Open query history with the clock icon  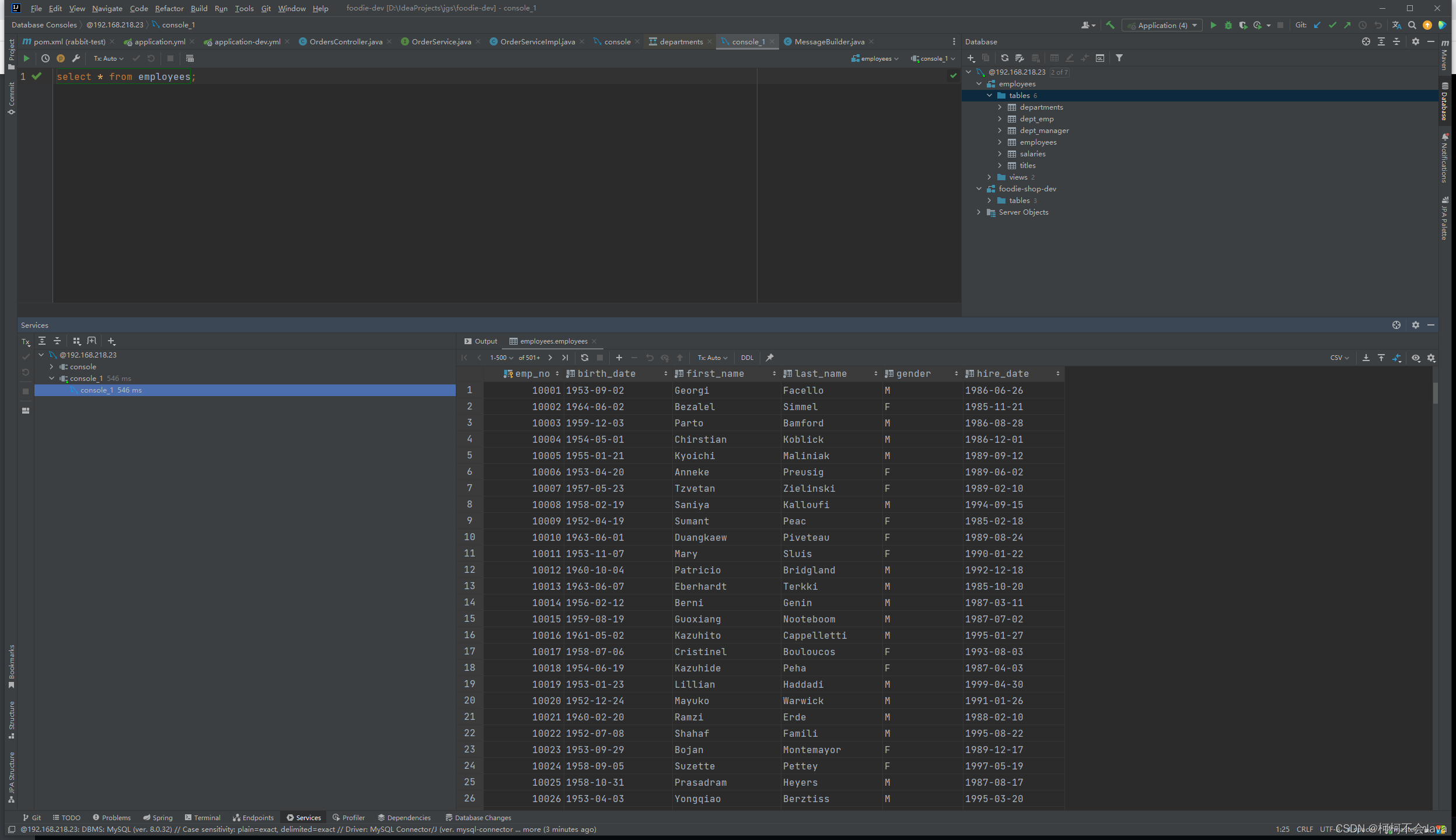46,58
